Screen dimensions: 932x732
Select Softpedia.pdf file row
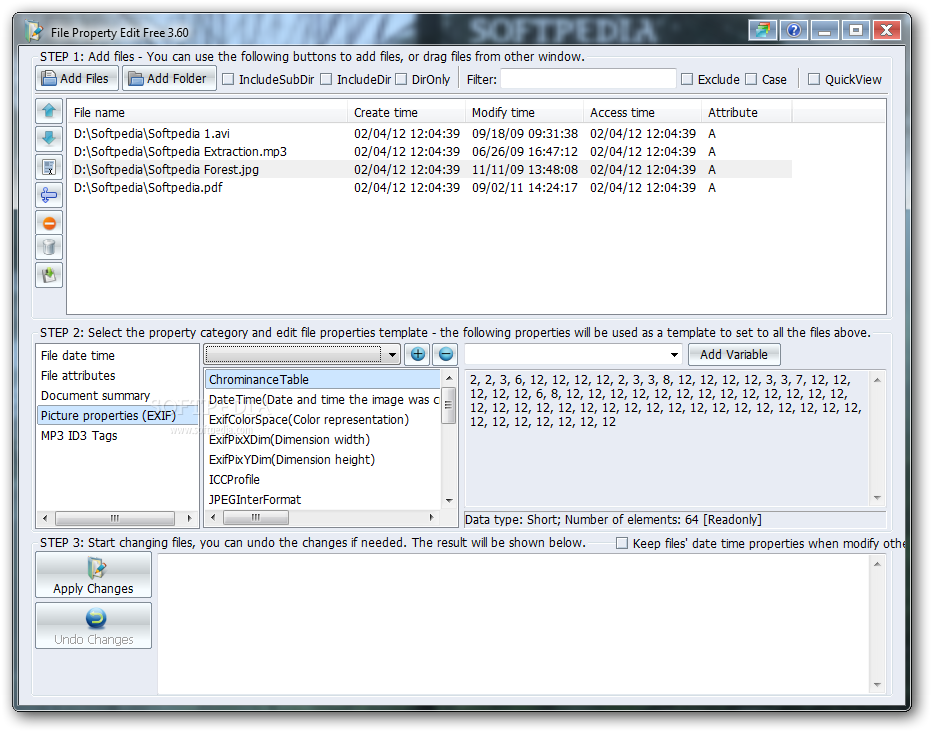(x=432, y=187)
